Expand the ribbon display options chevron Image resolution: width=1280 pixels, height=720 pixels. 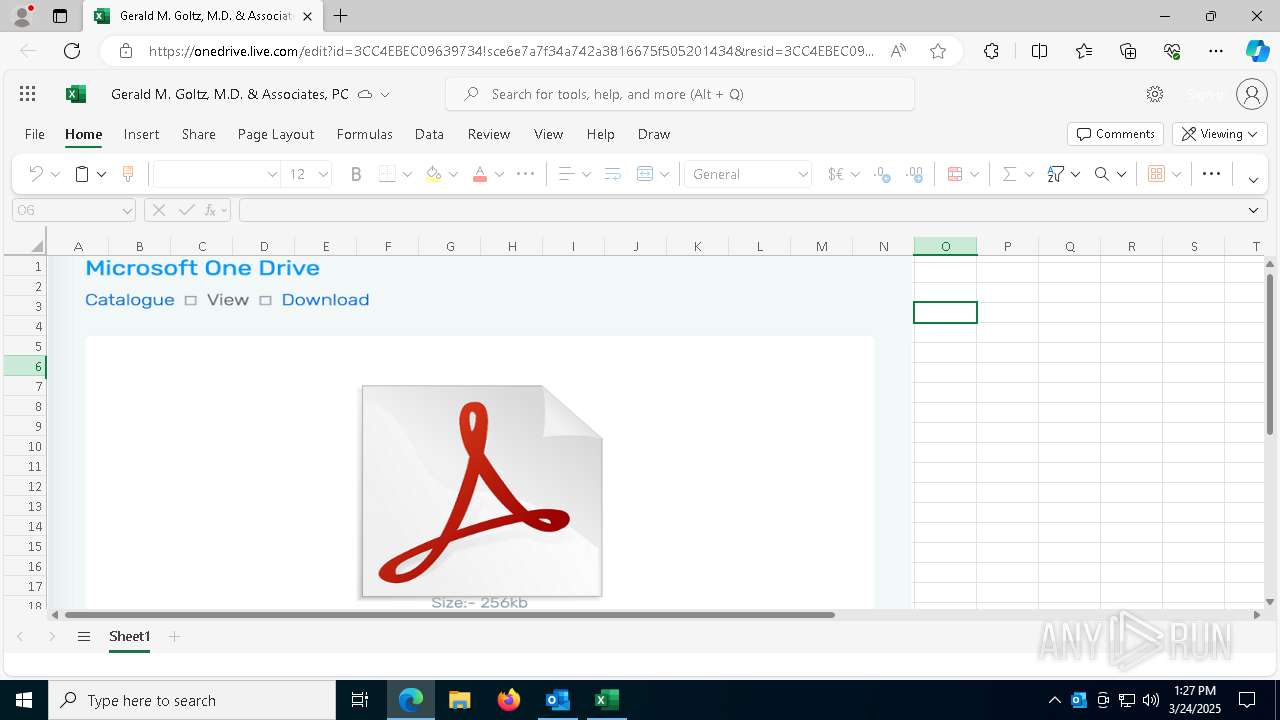click(x=1253, y=180)
